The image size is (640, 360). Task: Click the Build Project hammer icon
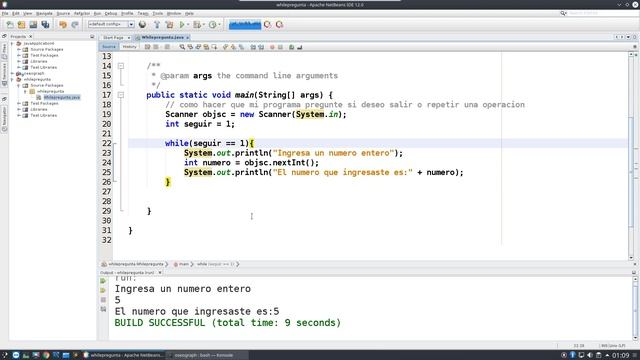click(x=157, y=25)
